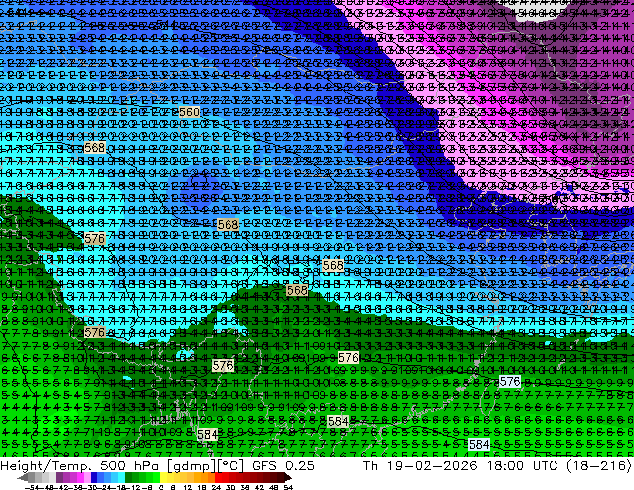Click the GFS 0.25 model label

(283, 465)
